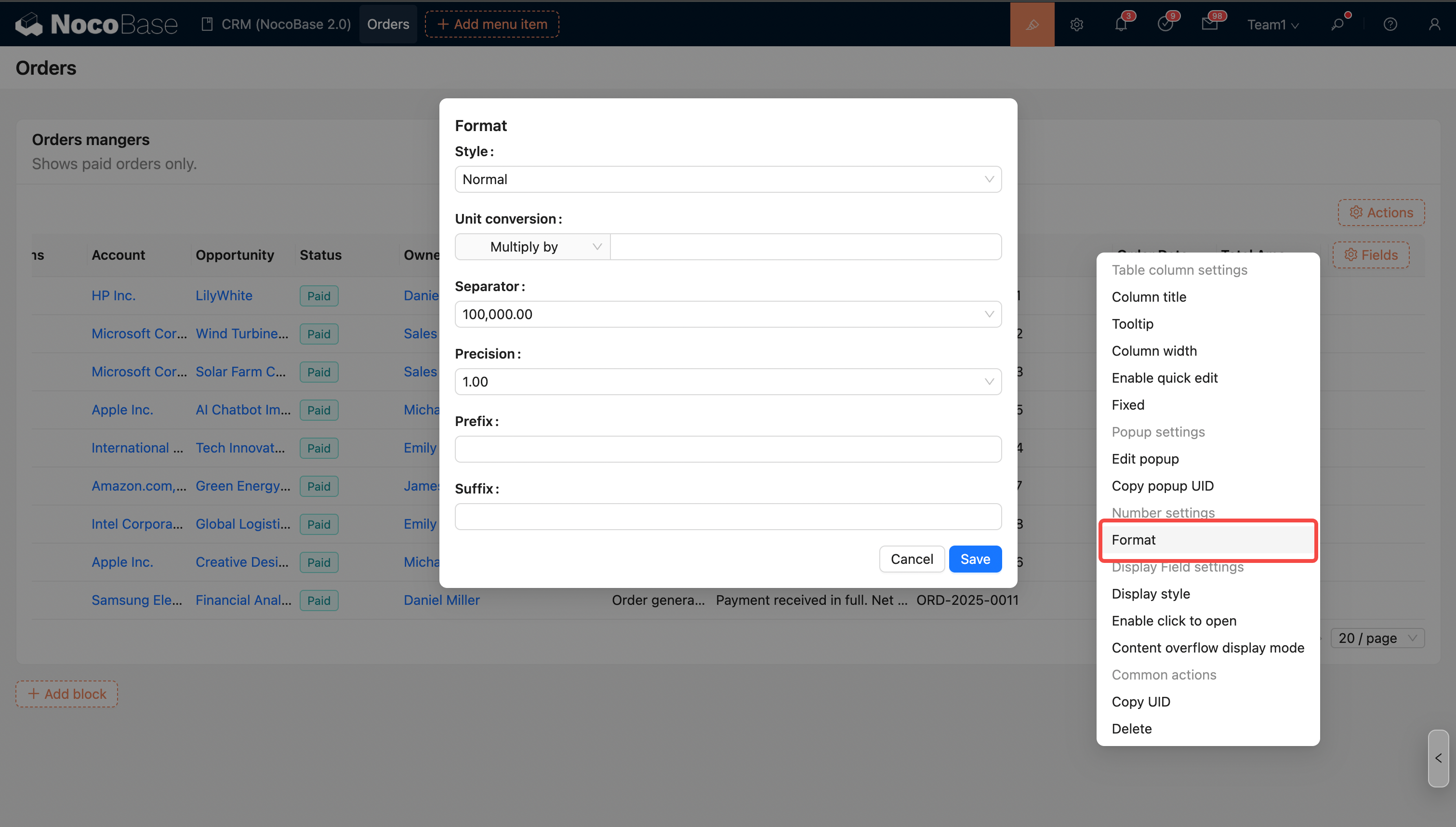
Task: Choose Enable quick edit menu option
Action: click(x=1164, y=378)
